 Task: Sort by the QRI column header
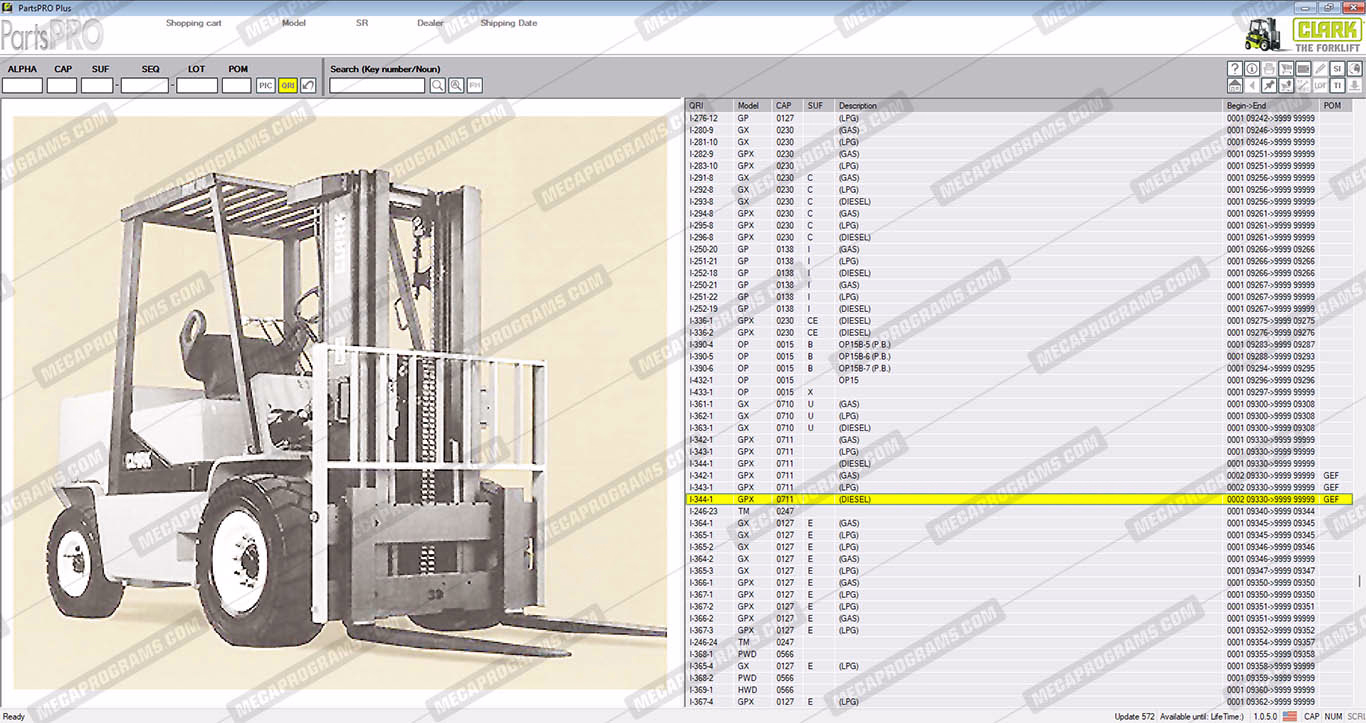point(709,105)
